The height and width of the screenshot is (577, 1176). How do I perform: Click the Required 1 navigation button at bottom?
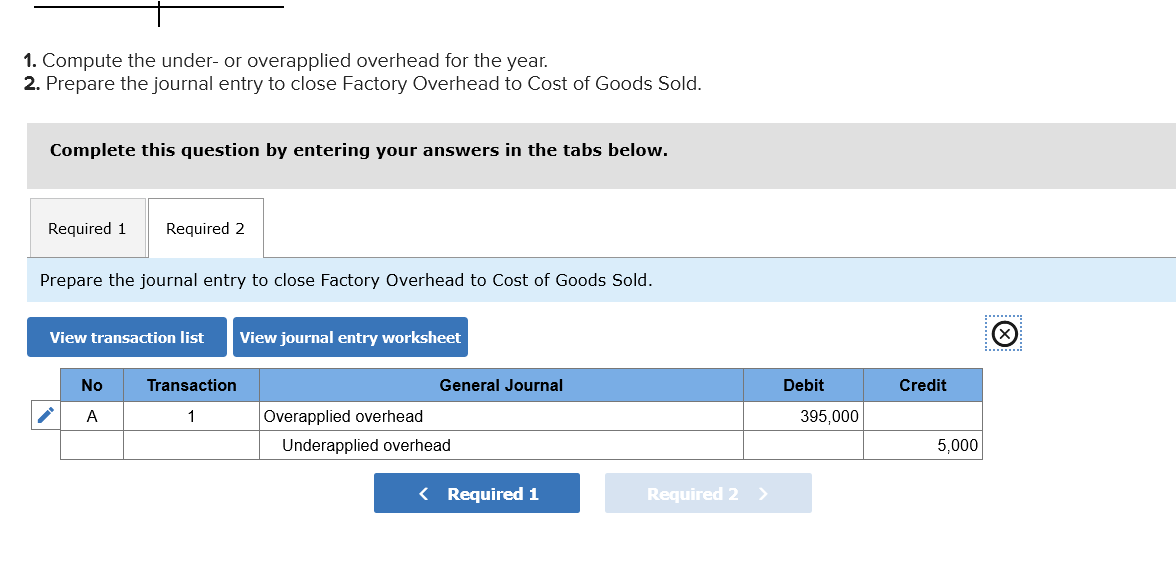click(x=477, y=493)
